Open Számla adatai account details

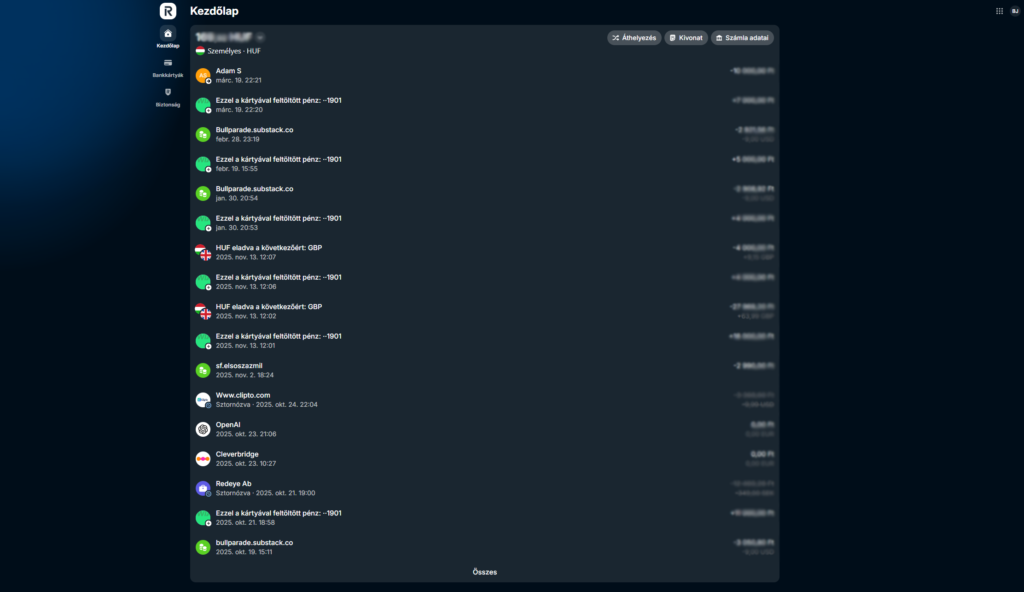coord(742,38)
